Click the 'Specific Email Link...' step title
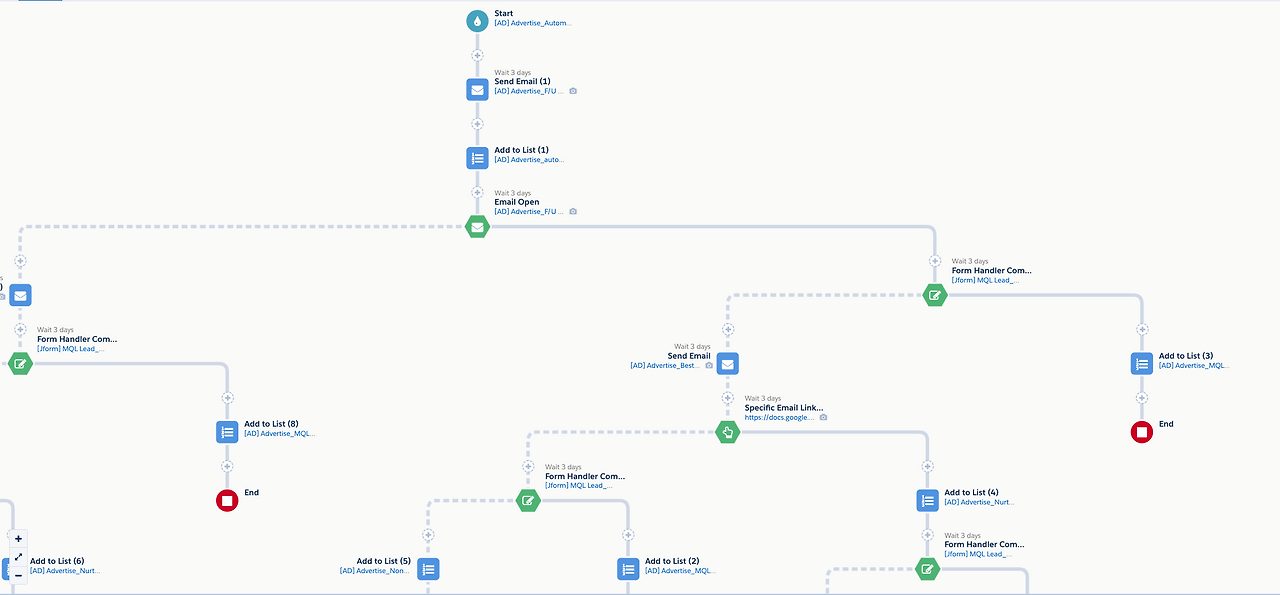 pos(785,408)
